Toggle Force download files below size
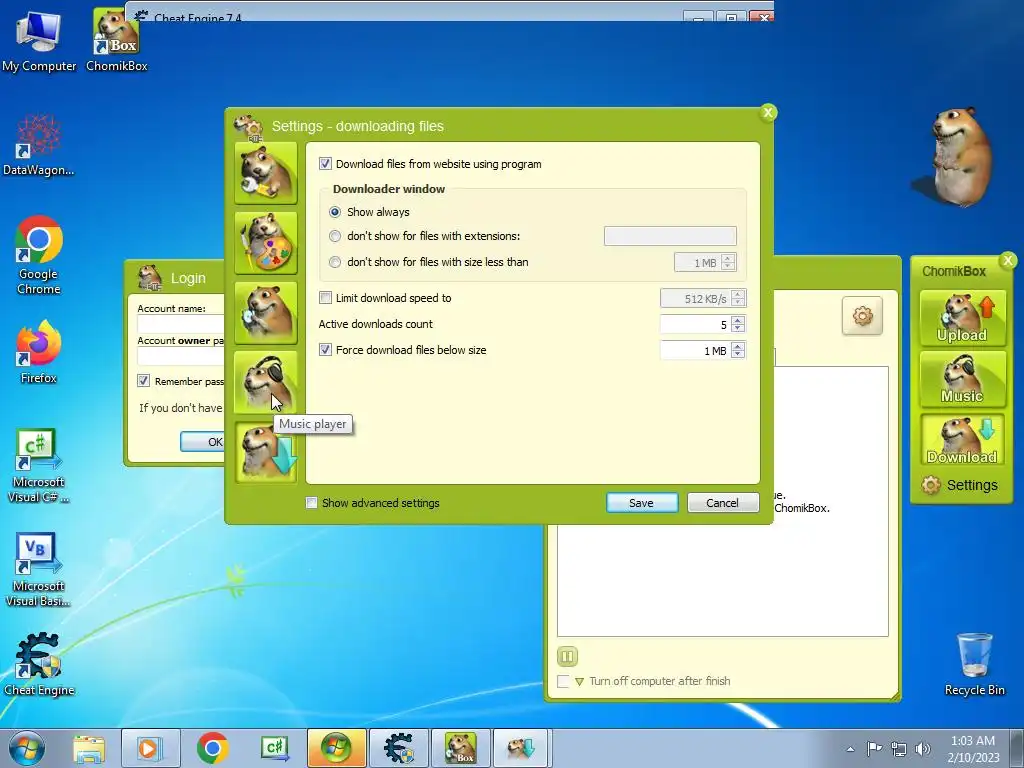This screenshot has width=1024, height=768. click(x=325, y=350)
